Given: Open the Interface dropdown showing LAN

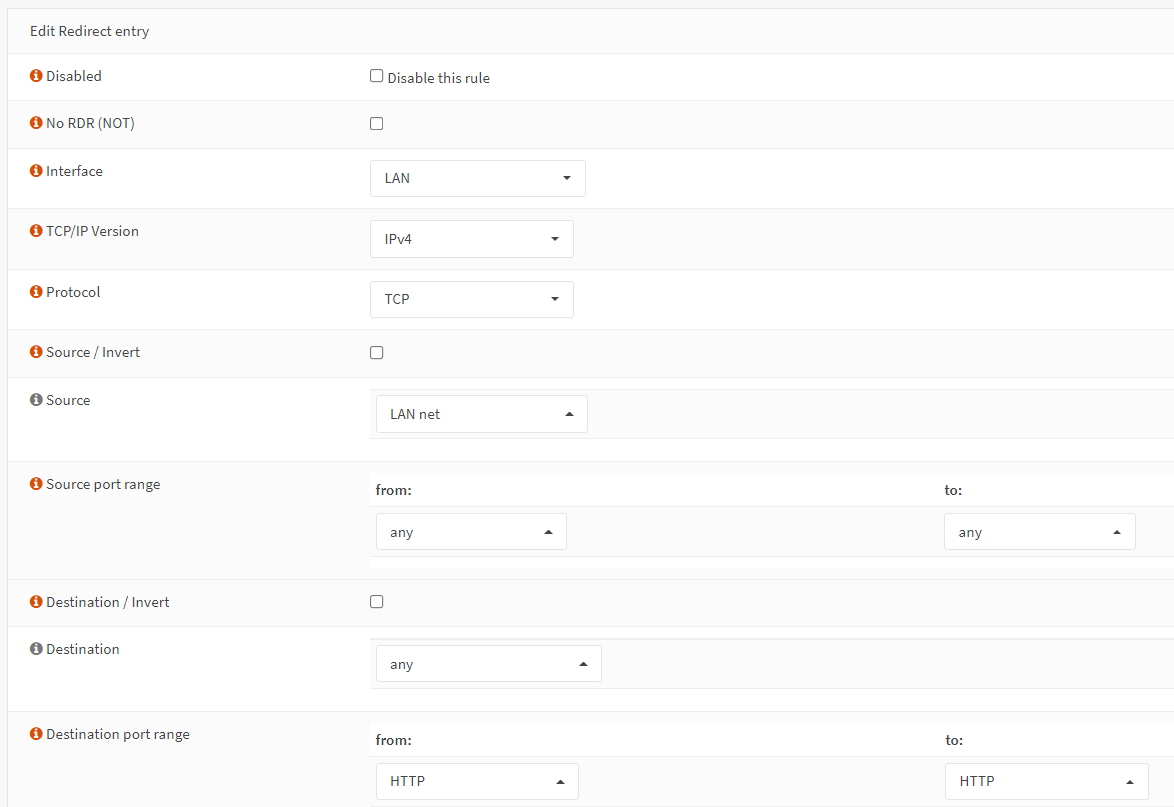Looking at the screenshot, I should (x=477, y=179).
